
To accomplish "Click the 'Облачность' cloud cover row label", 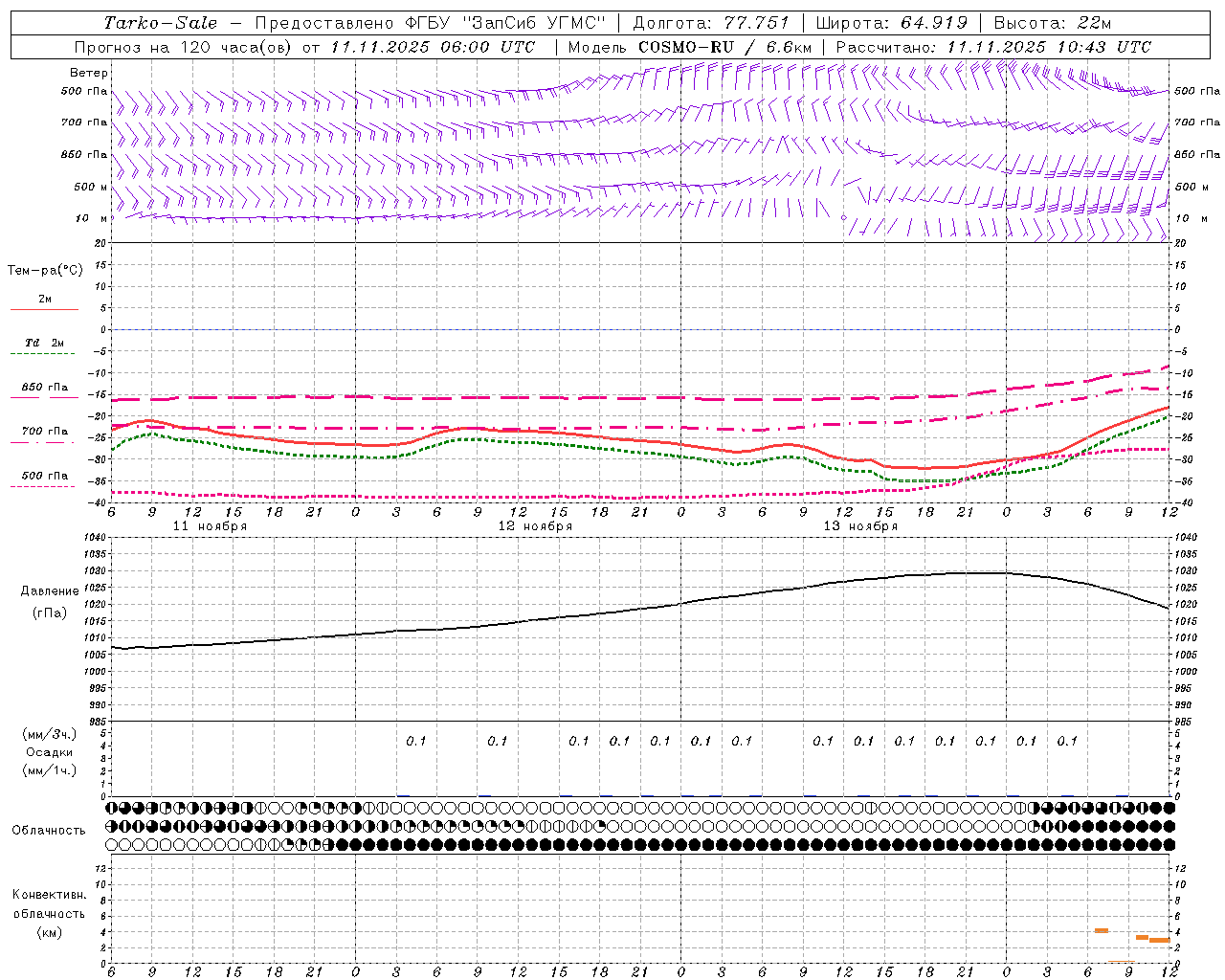I will [49, 831].
